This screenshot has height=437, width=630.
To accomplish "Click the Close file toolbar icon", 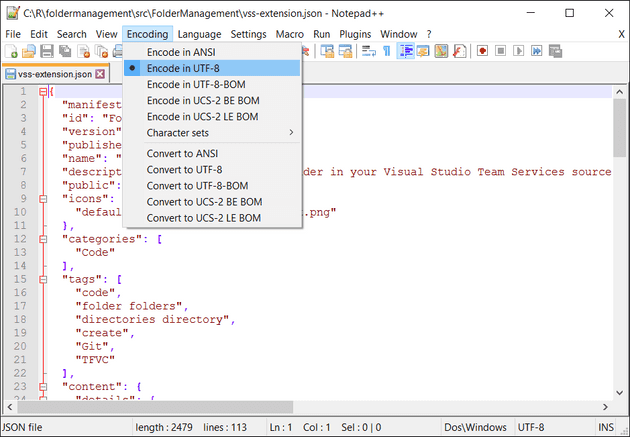I will [x=84, y=51].
